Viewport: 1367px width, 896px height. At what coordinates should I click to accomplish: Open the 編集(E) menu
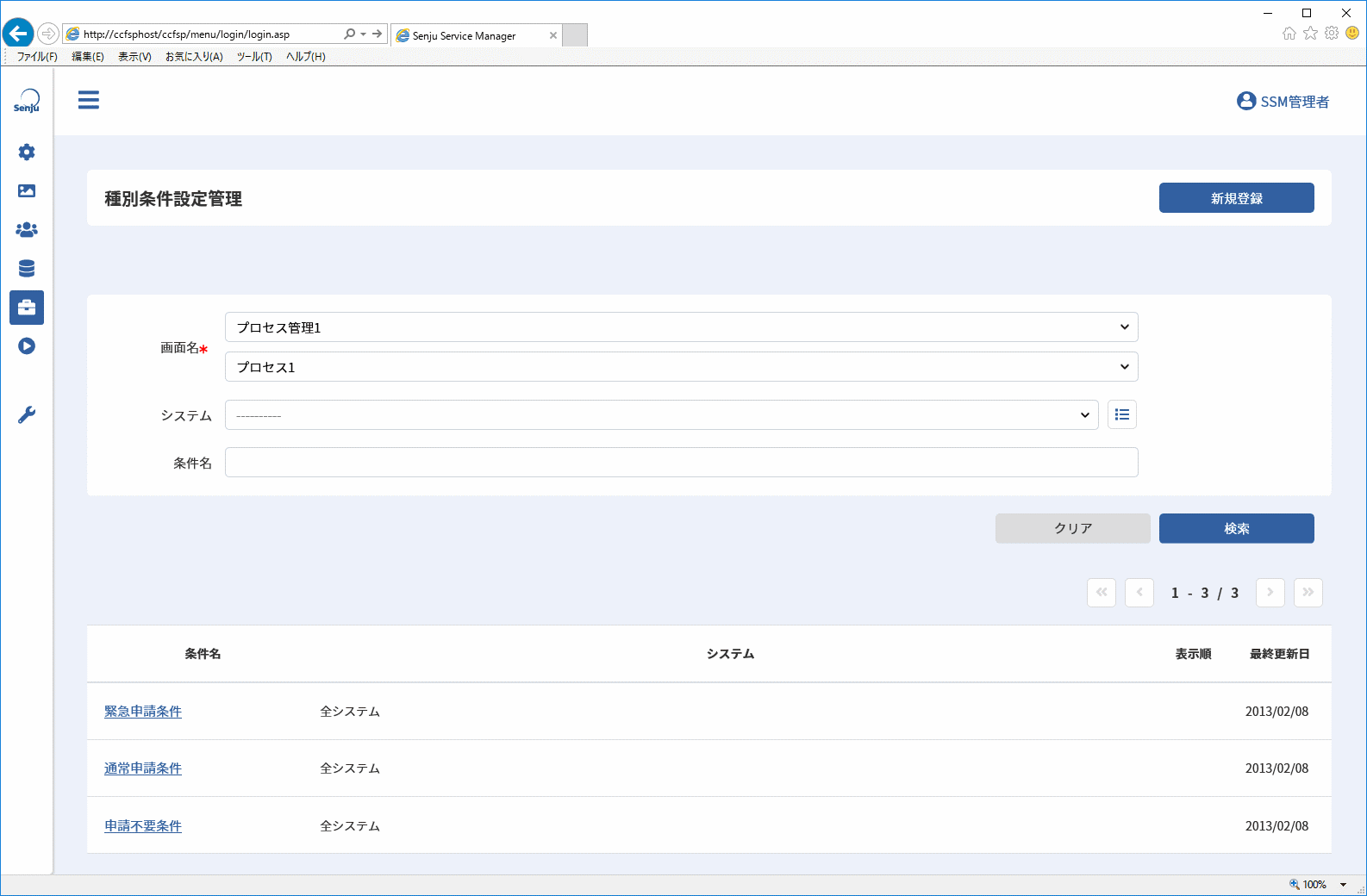click(88, 57)
